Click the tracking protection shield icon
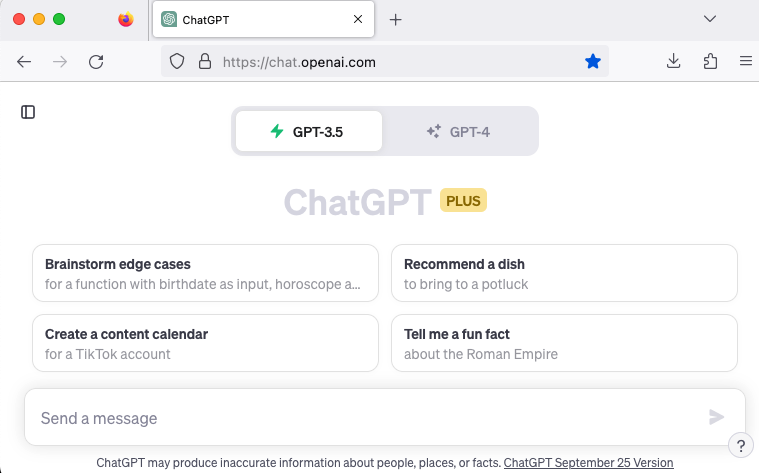The width and height of the screenshot is (759, 473). coord(177,62)
